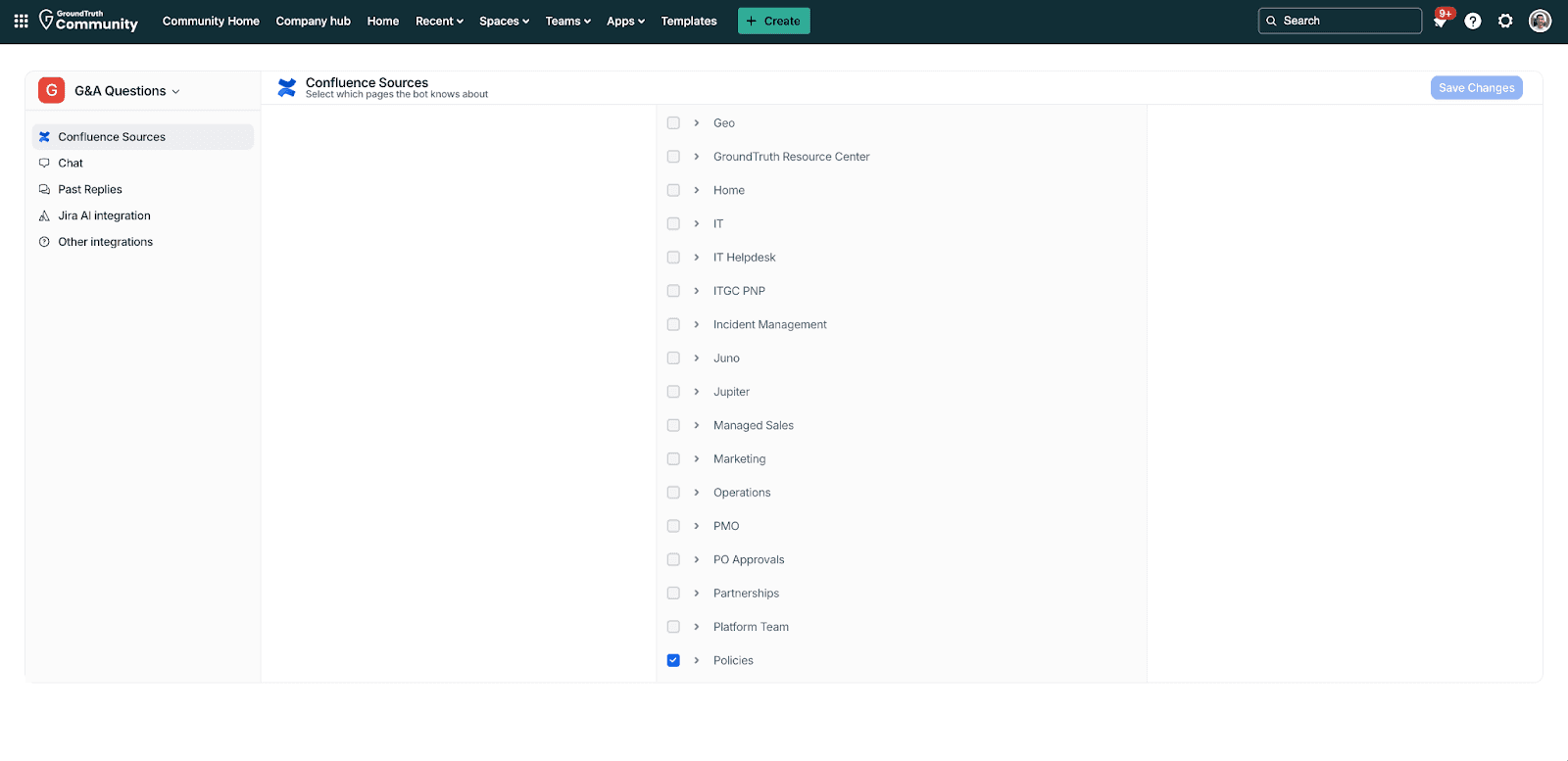Viewport: 1568px width, 761px height.
Task: Open the notifications icon with 9+ badge
Action: (x=1440, y=21)
